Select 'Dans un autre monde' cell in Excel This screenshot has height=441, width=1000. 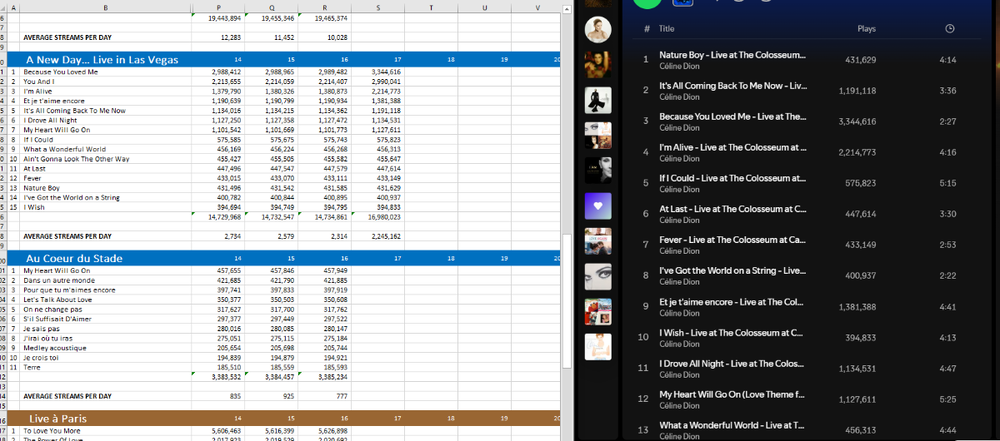click(x=105, y=280)
